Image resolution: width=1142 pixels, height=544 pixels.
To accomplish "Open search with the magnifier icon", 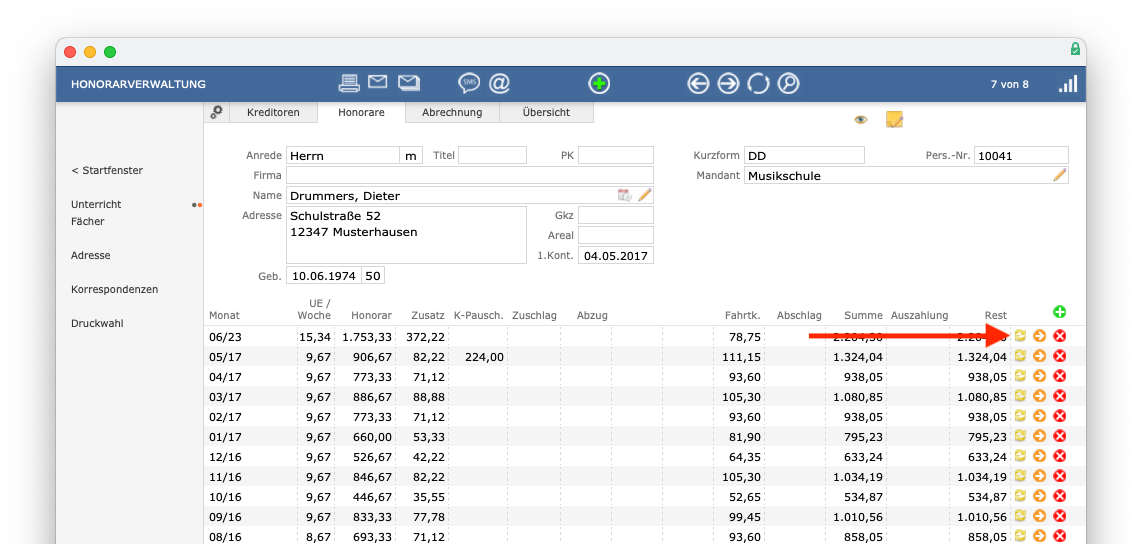I will pos(788,84).
